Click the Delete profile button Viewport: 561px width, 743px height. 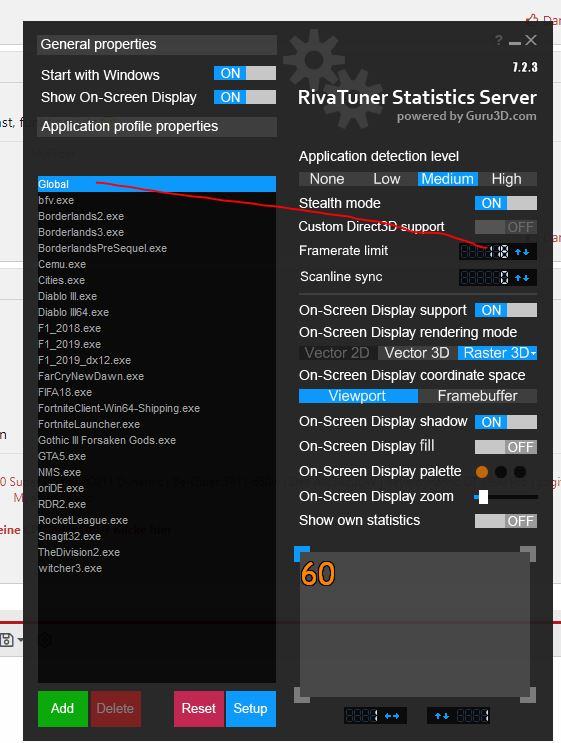116,708
